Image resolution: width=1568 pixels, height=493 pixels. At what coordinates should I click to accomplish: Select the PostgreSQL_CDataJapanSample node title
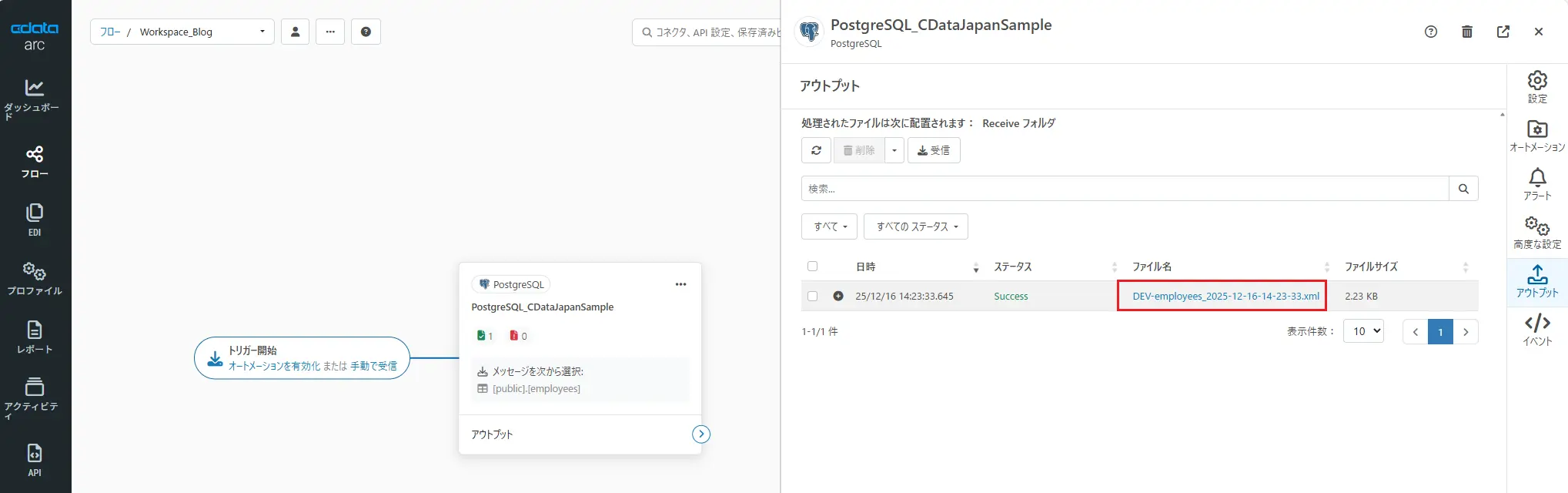(543, 307)
